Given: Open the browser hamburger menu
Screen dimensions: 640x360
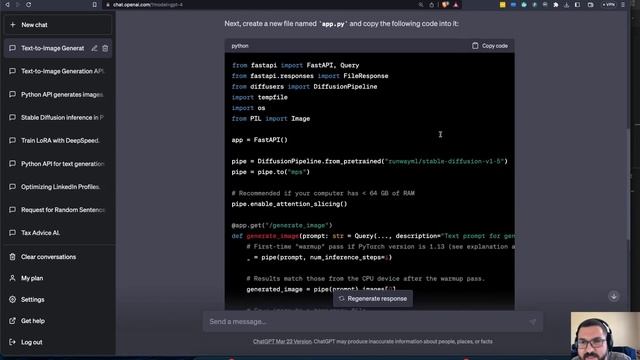Looking at the screenshot, I should pyautogui.click(x=622, y=4).
